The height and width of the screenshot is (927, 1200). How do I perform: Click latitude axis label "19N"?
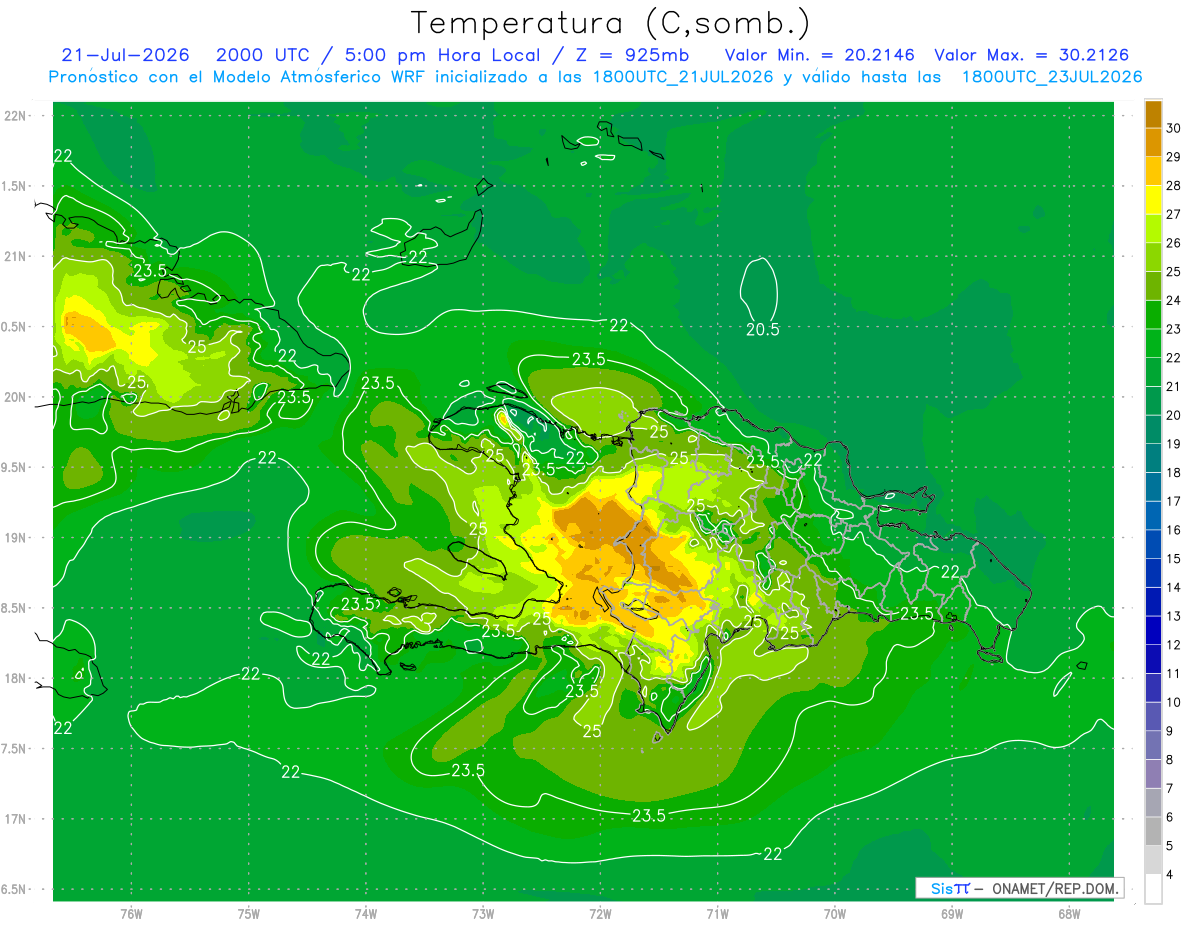[15, 538]
